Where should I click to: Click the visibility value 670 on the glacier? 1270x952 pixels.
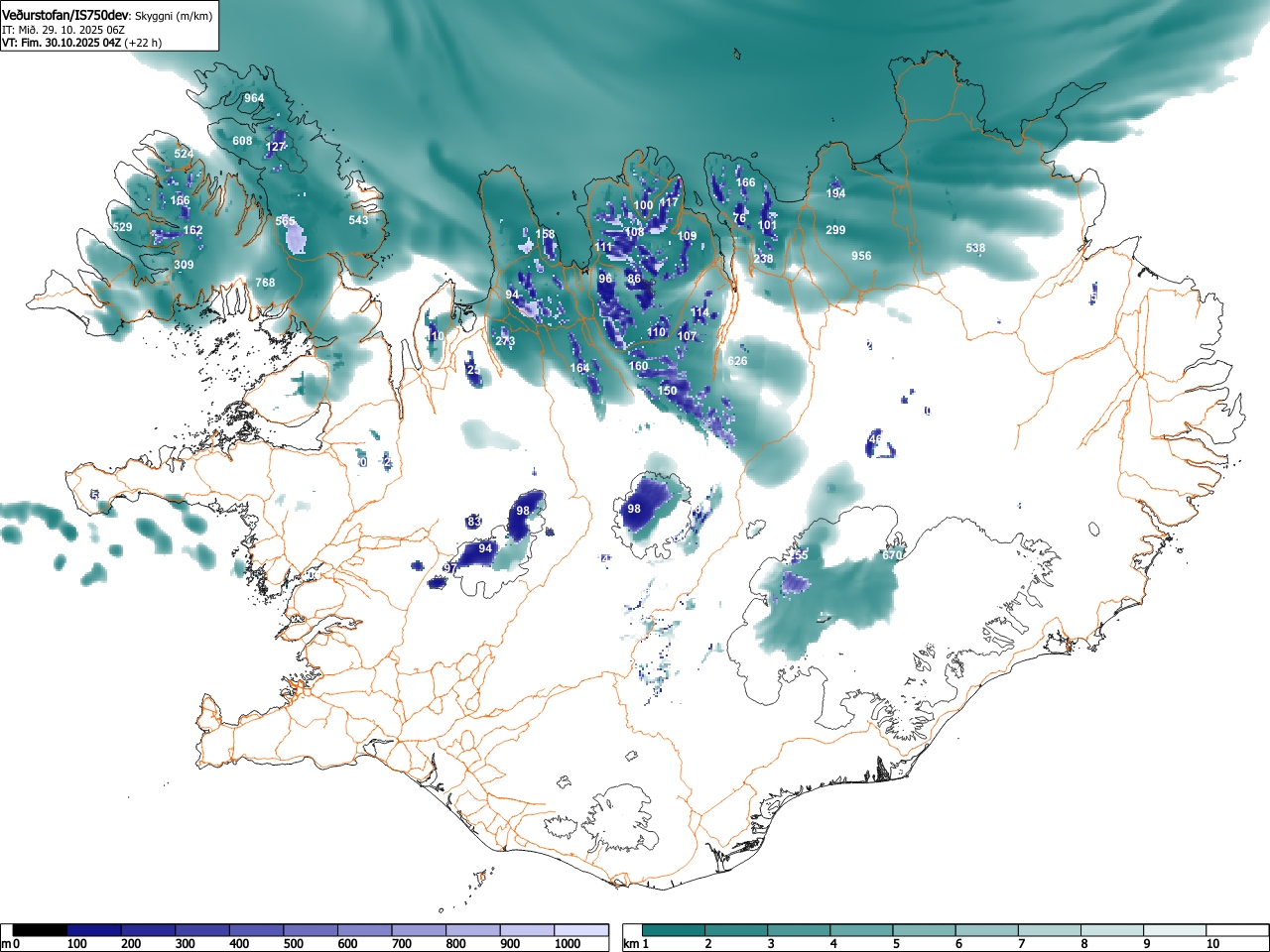click(x=892, y=555)
